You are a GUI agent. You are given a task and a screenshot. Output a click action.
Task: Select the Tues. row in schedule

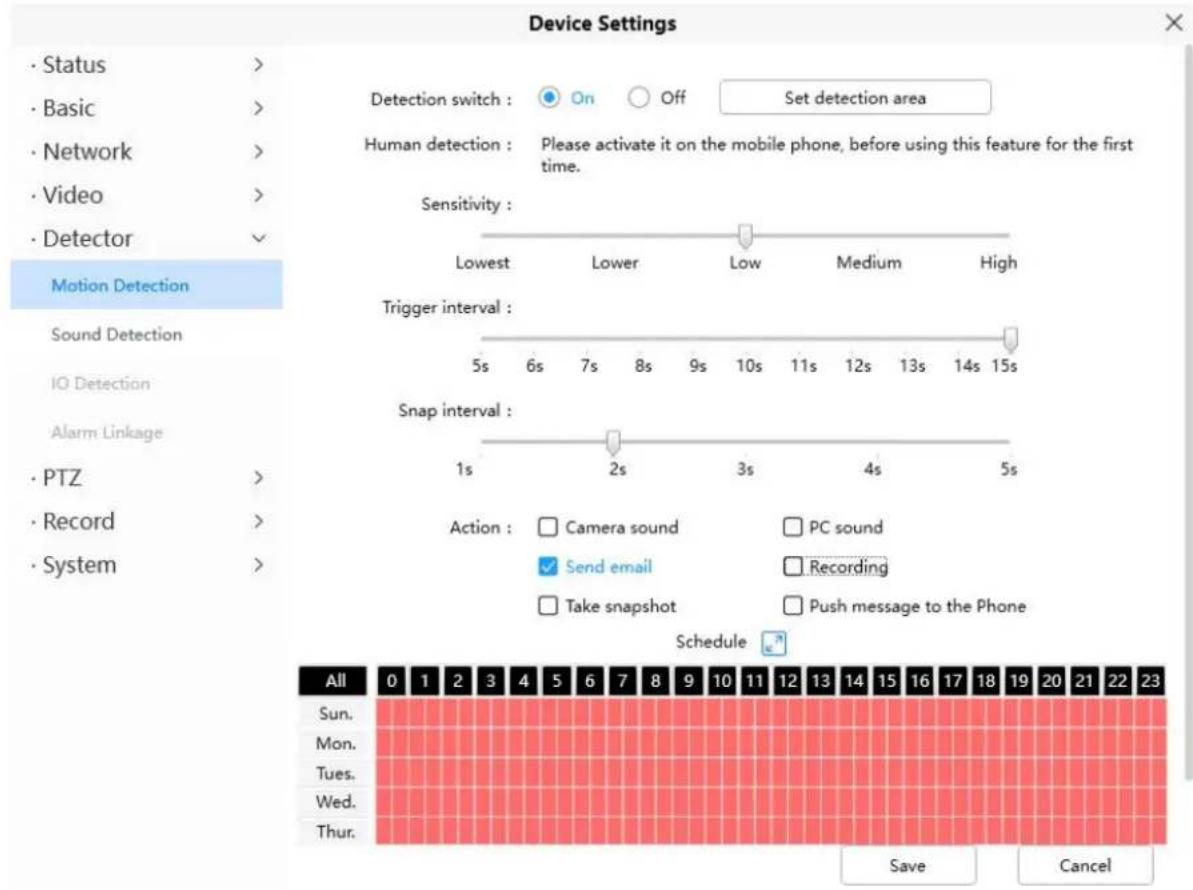tap(336, 773)
